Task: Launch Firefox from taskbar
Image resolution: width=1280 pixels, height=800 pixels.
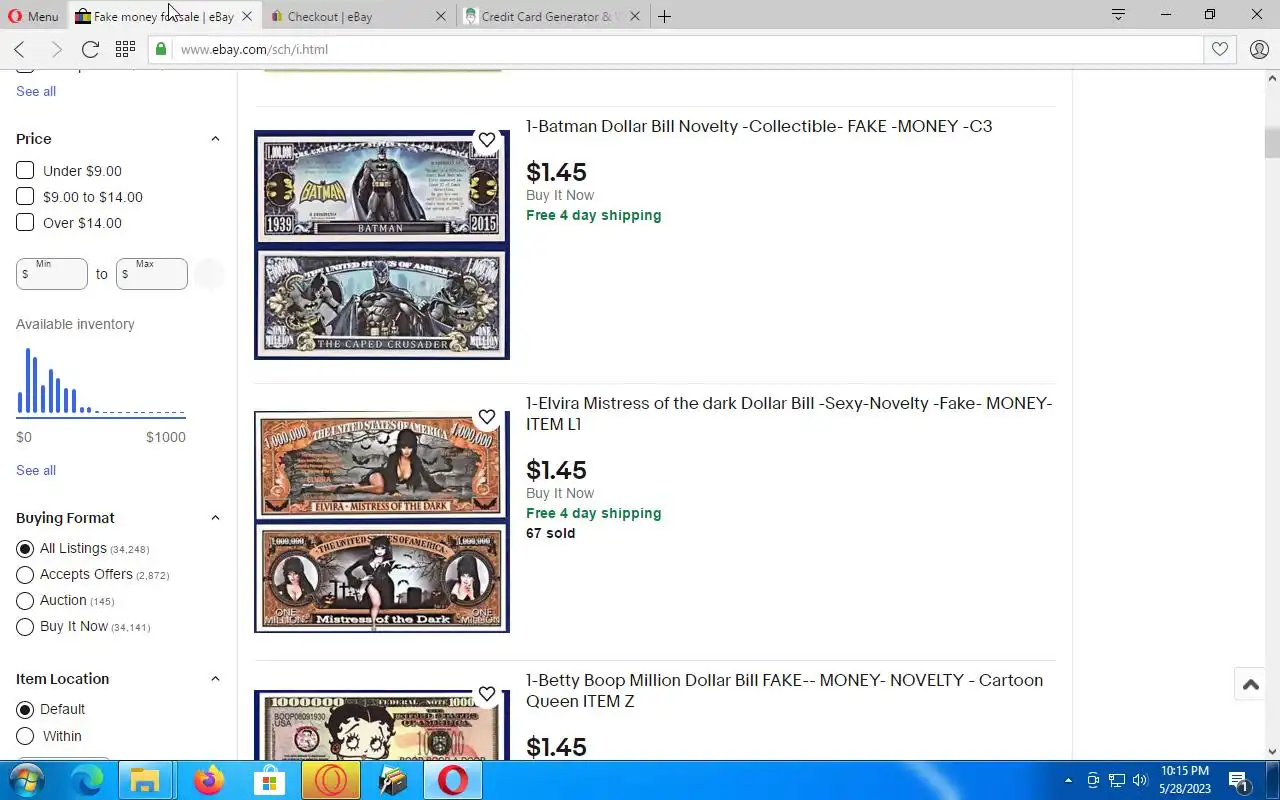Action: pyautogui.click(x=209, y=781)
